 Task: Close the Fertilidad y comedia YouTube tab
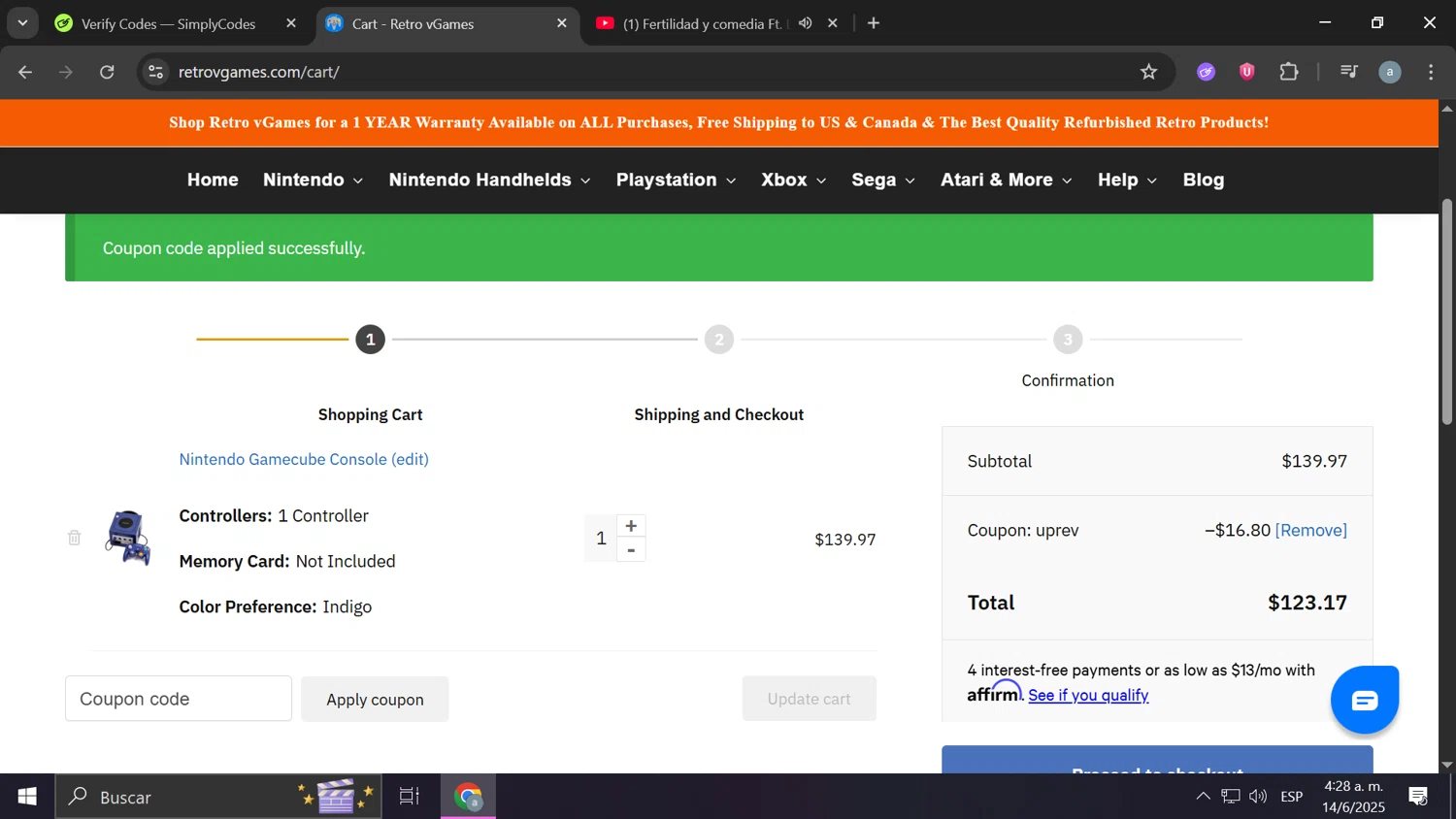click(833, 23)
